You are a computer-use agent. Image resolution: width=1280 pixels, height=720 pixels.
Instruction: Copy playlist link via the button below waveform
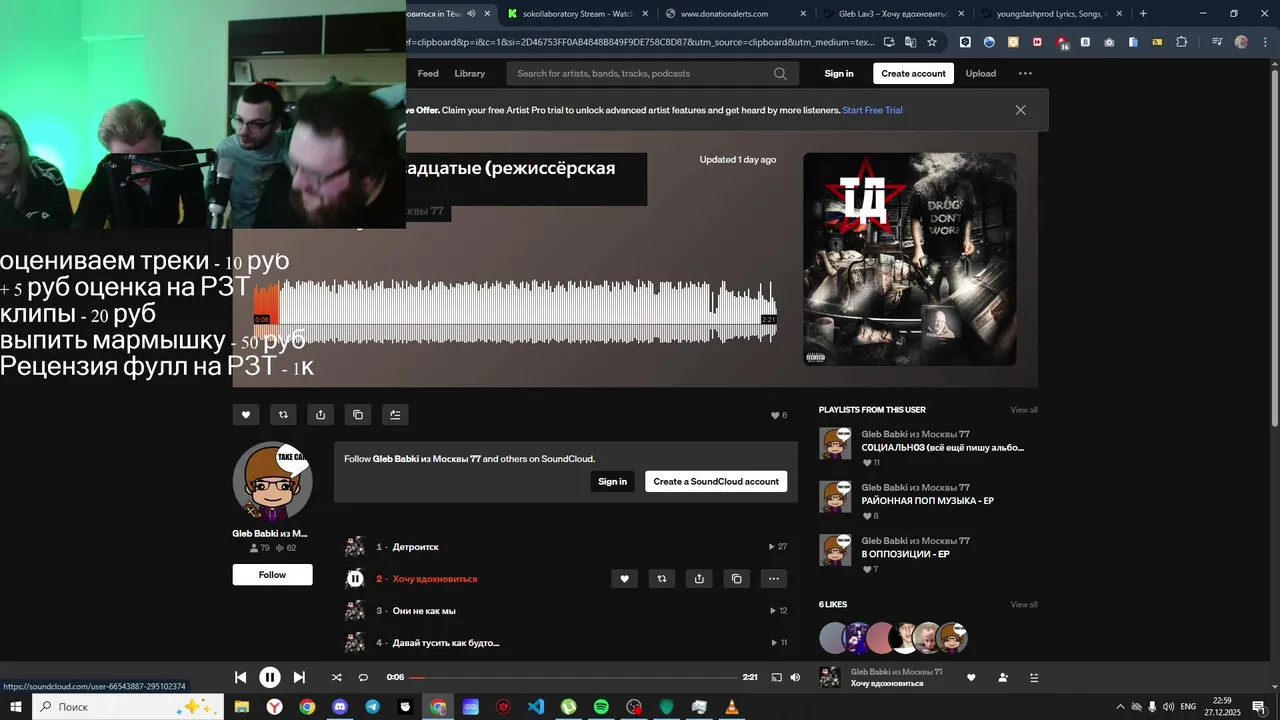click(x=358, y=415)
